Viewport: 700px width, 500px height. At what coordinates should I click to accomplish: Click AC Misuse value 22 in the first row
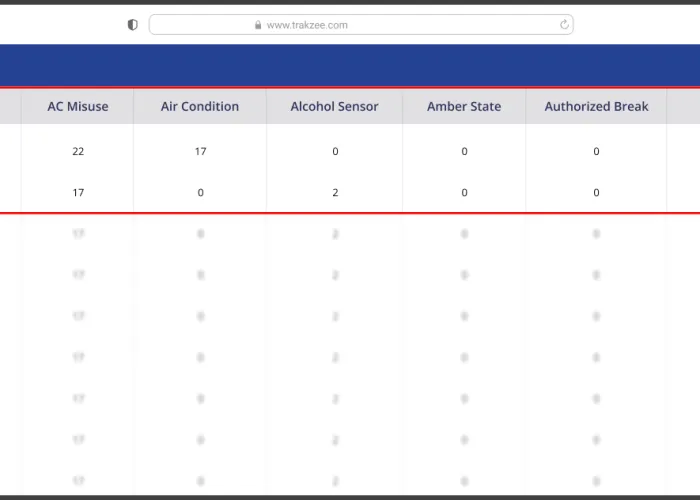click(x=78, y=152)
